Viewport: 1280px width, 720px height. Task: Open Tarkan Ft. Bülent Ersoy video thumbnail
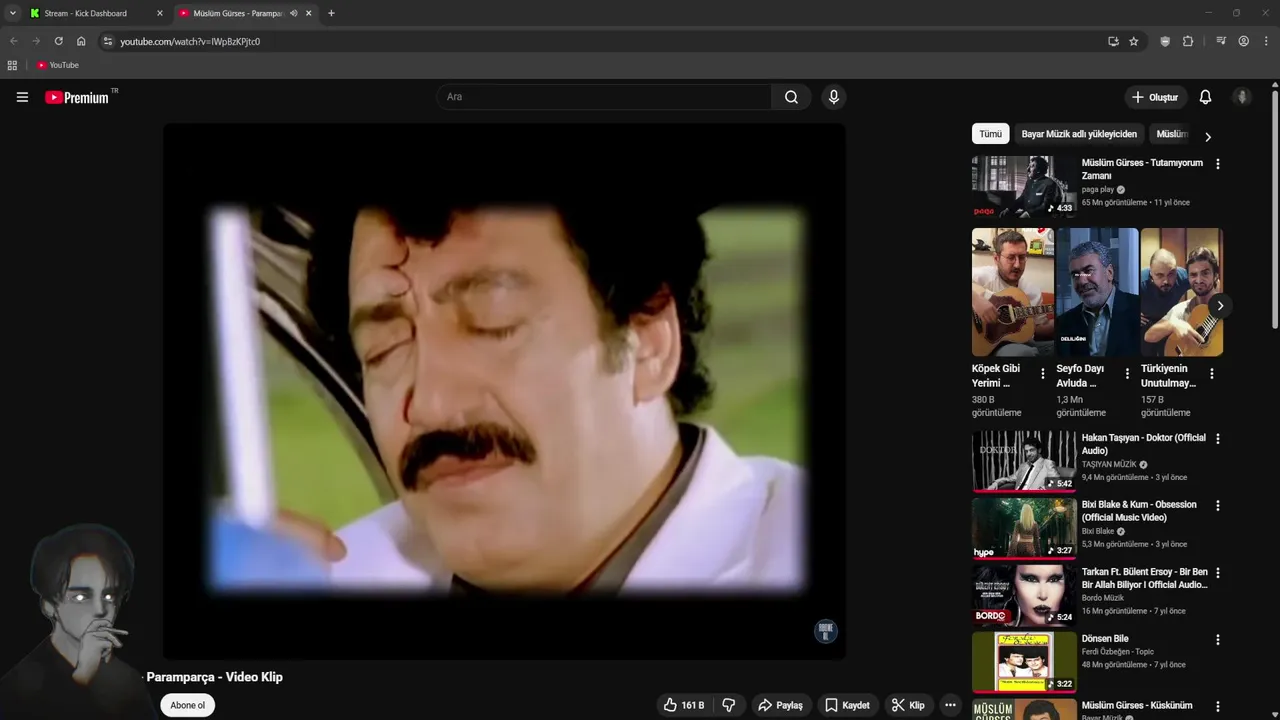pyautogui.click(x=1024, y=595)
